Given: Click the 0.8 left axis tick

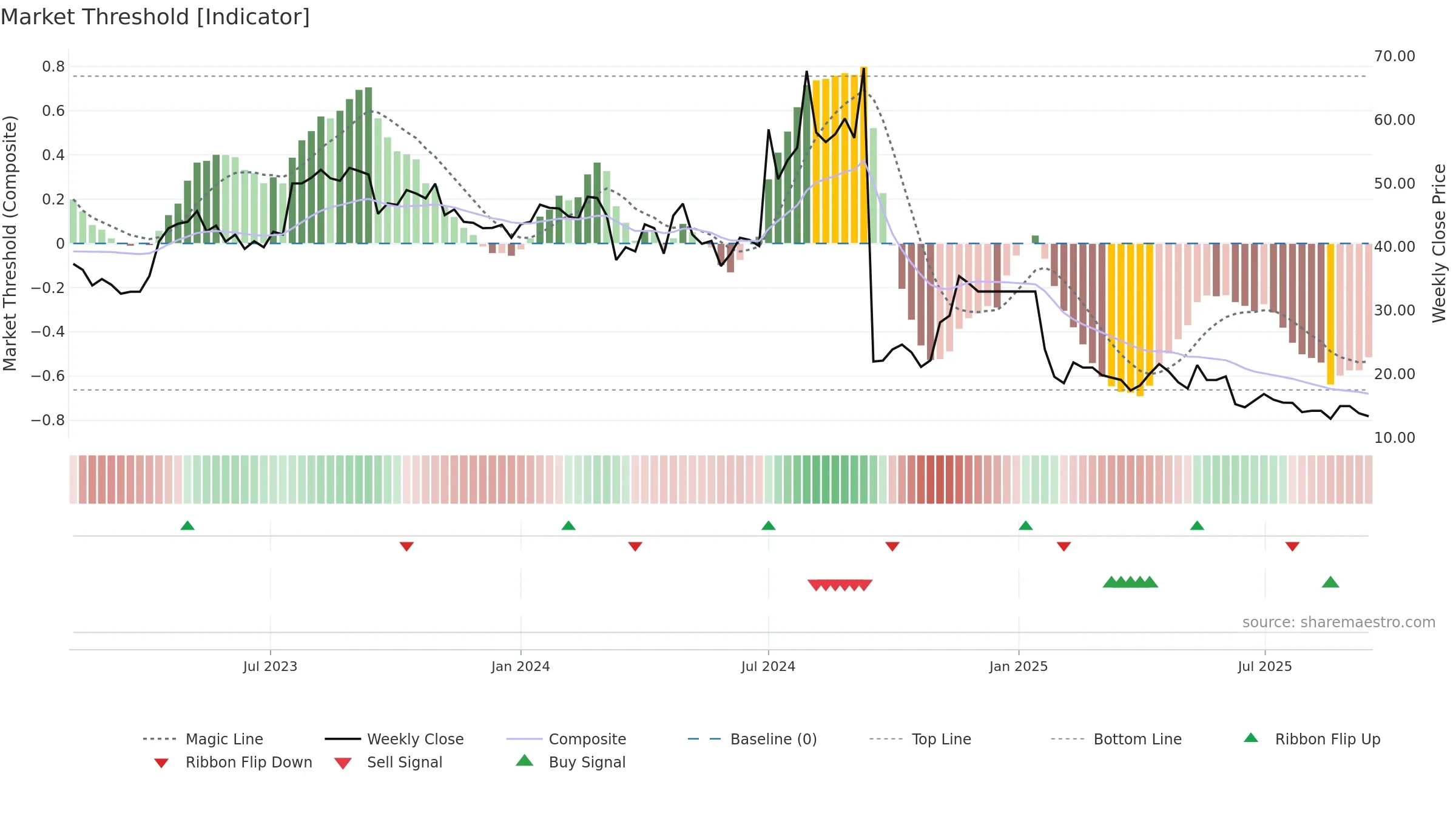Looking at the screenshot, I should point(53,67).
